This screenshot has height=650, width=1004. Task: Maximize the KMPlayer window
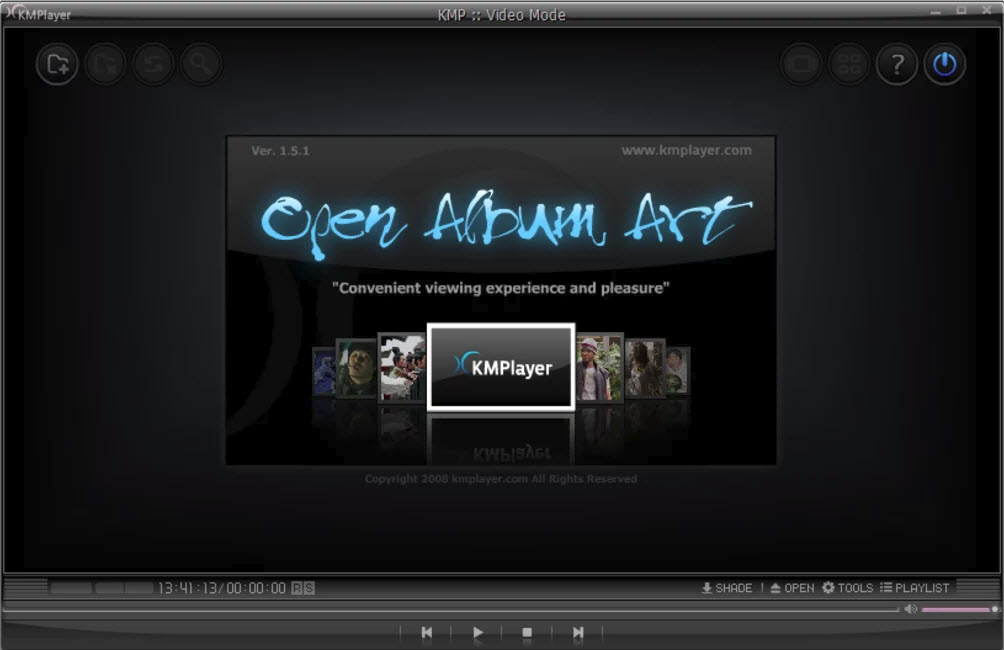[961, 10]
